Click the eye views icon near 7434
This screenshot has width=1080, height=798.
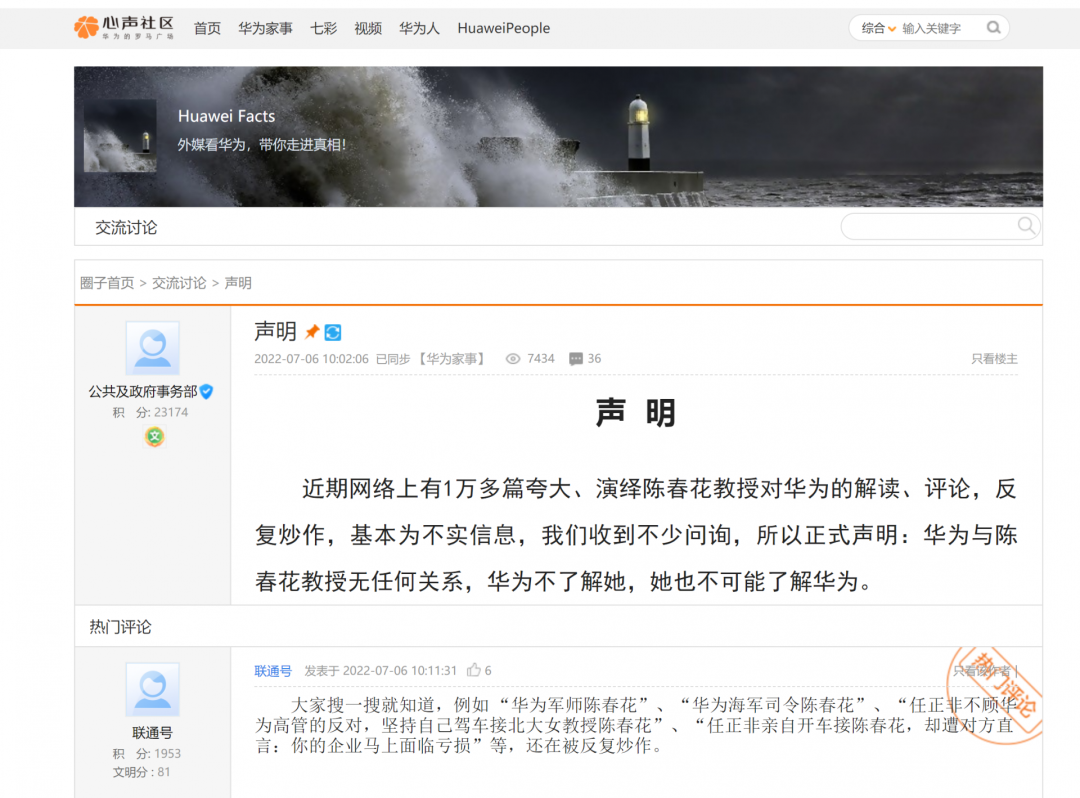click(x=512, y=359)
